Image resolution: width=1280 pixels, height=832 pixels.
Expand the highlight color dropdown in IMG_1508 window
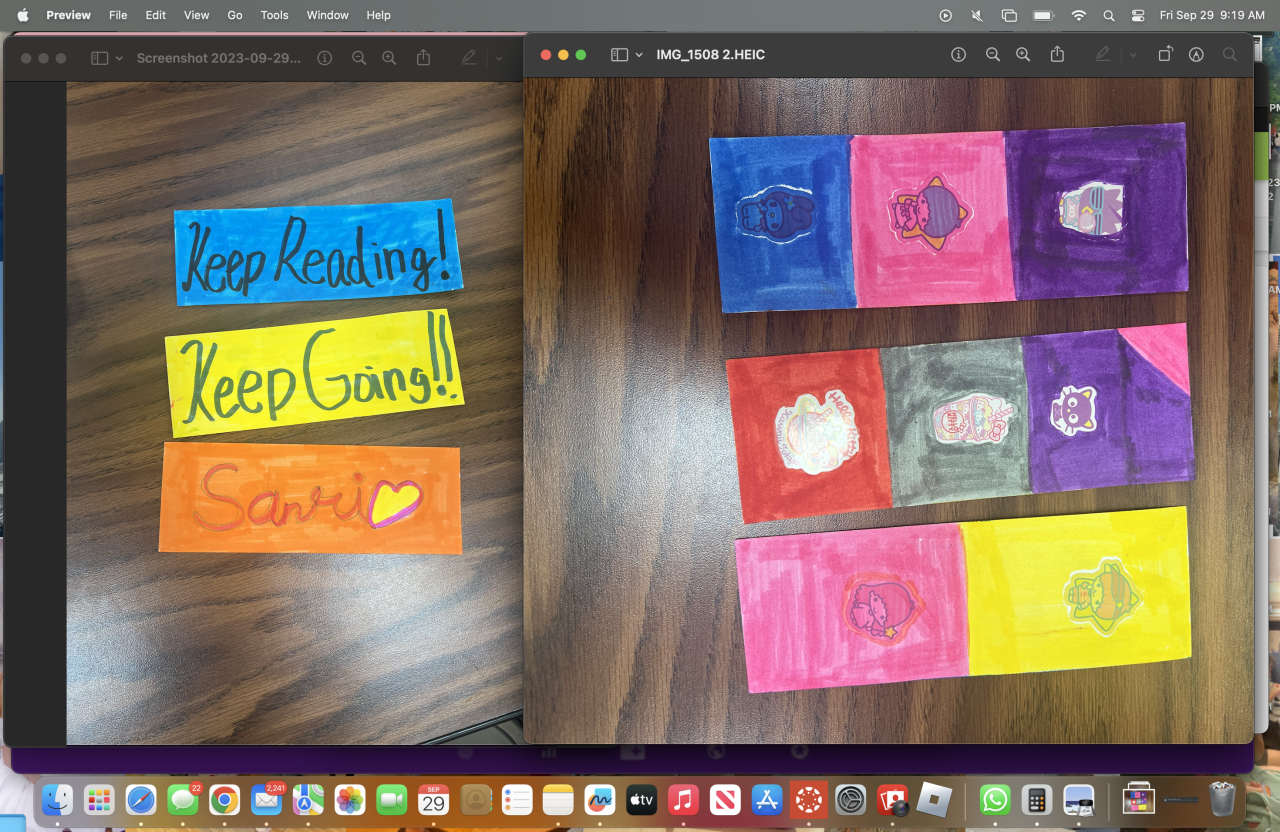[x=1133, y=55]
